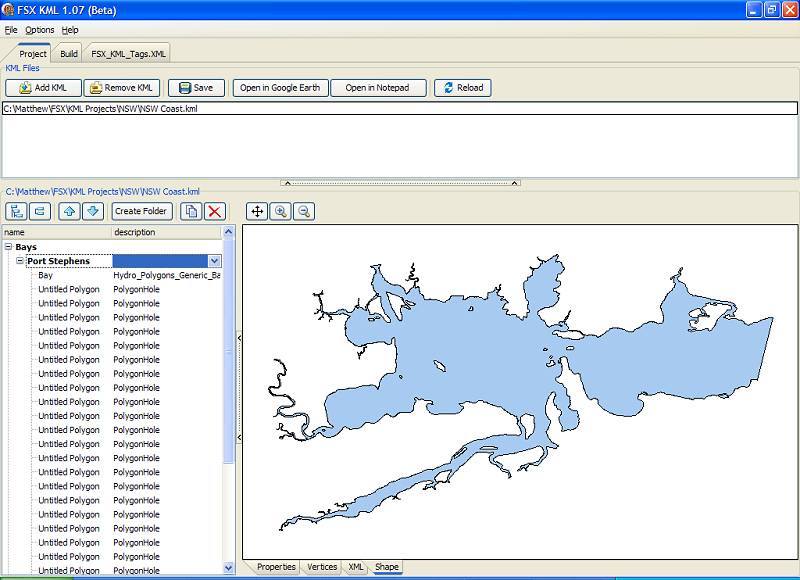Open the Options menu
Image resolution: width=800 pixels, height=580 pixels.
point(40,30)
